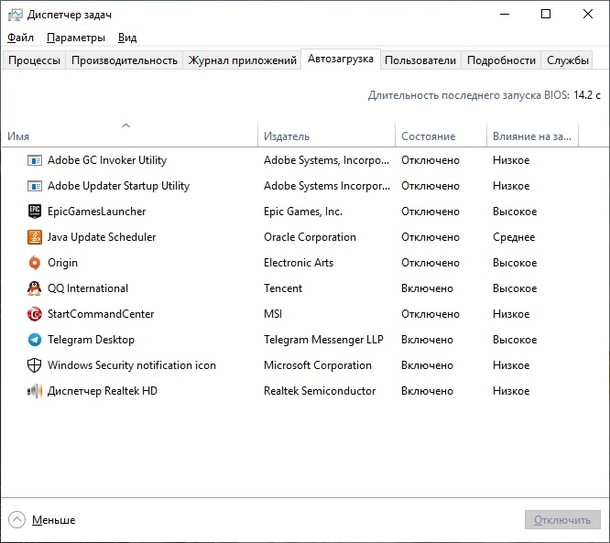Screen dimensions: 610x543
Task: Click the Telegram Messenger LLP publisher cell
Action: [323, 340]
